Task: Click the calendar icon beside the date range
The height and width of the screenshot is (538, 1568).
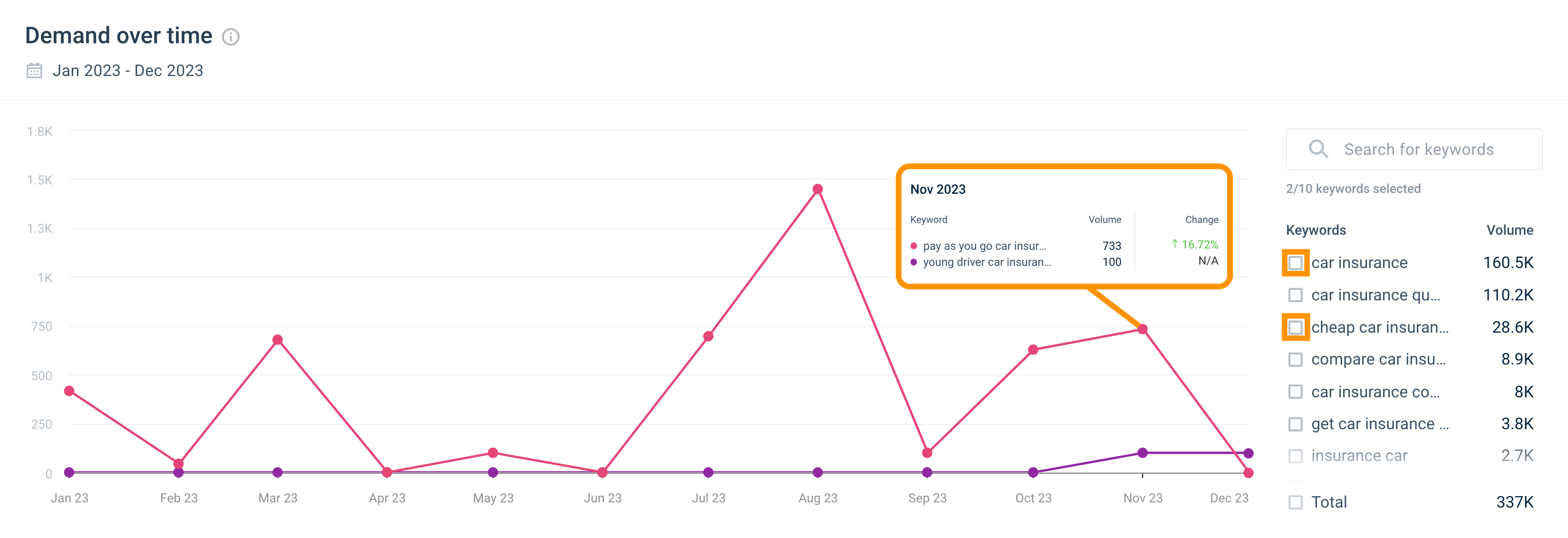Action: [x=35, y=71]
